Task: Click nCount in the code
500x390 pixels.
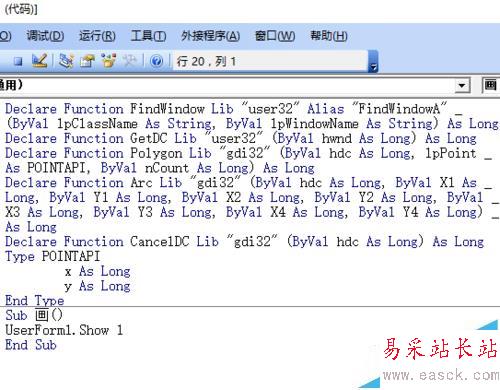Action: point(167,168)
